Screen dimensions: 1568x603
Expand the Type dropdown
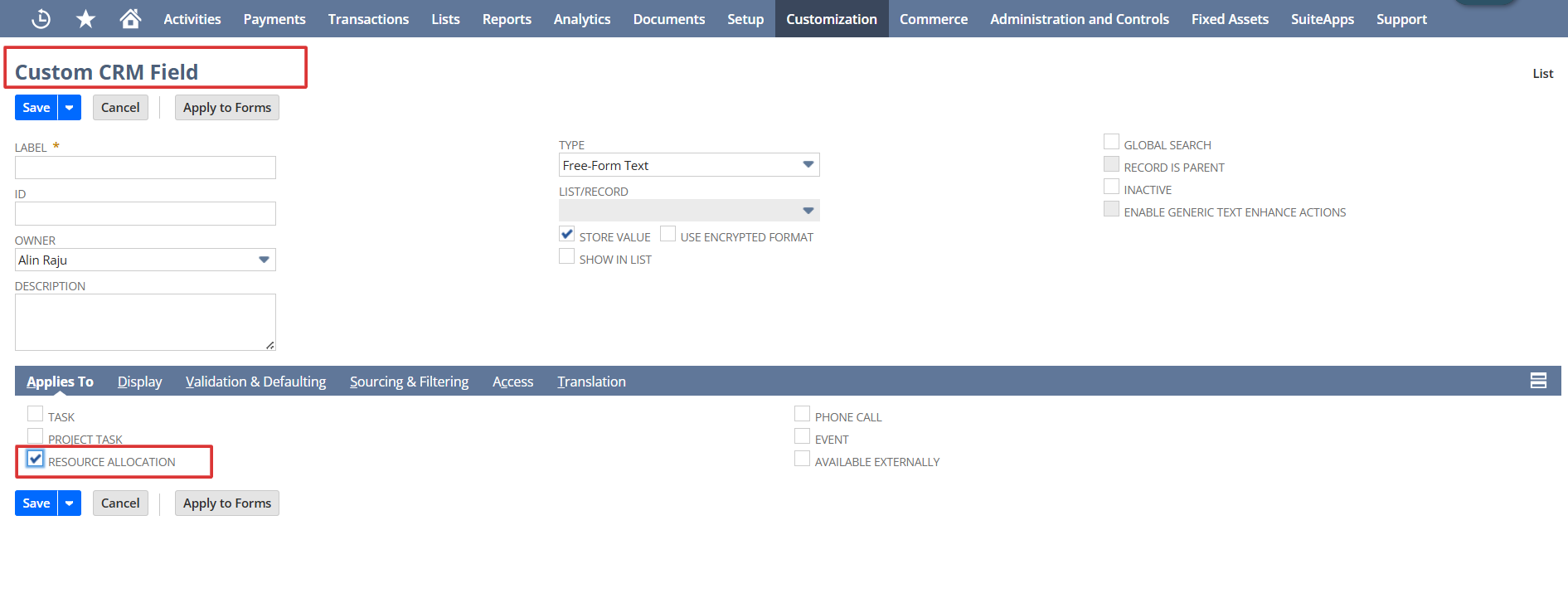pos(808,165)
